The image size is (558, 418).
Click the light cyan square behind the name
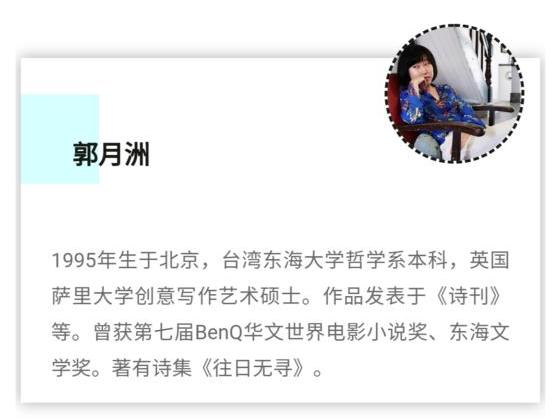tap(60, 139)
